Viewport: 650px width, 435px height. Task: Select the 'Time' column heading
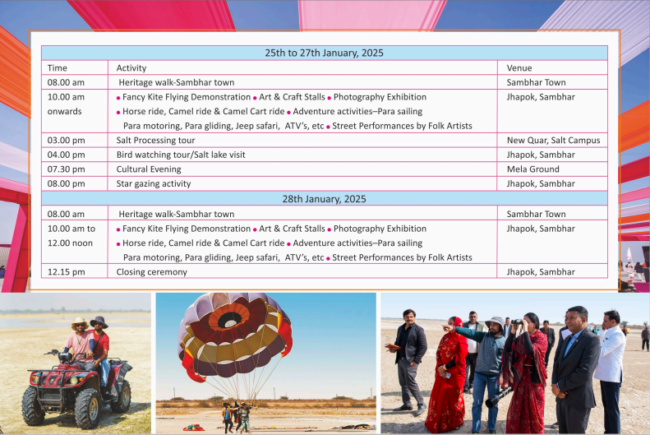(57, 68)
